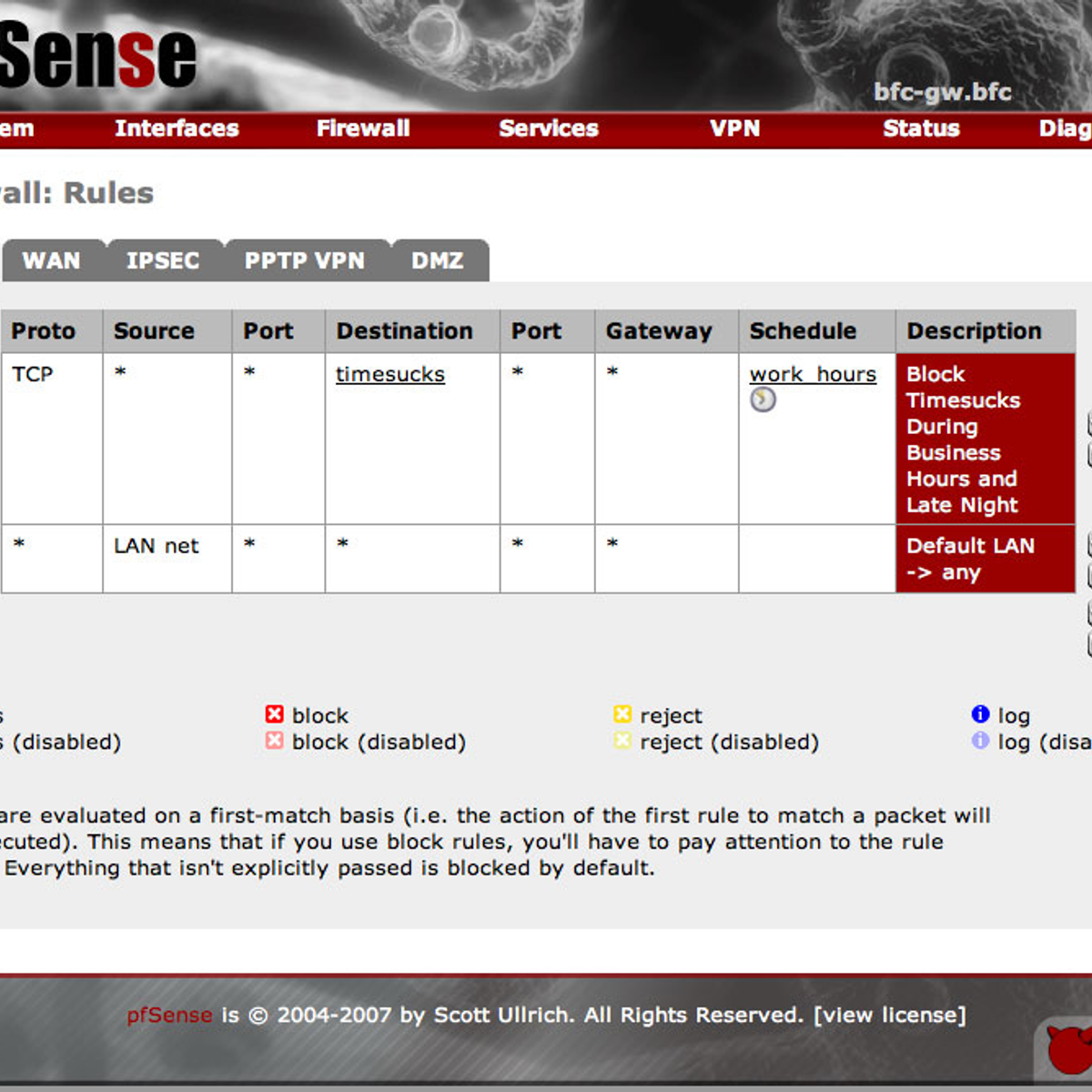
Task: Open the Firewall menu
Action: [x=363, y=128]
